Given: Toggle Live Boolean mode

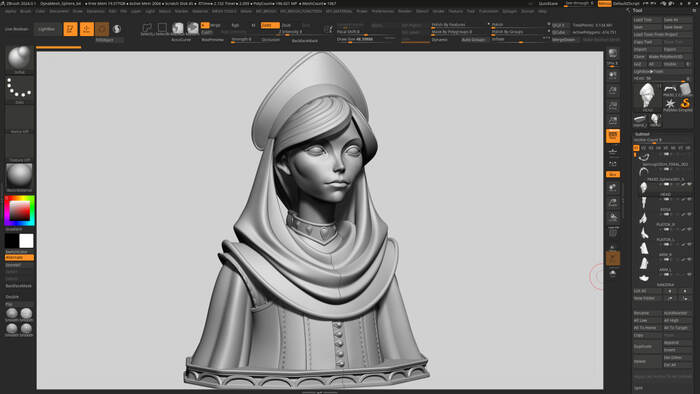Looking at the screenshot, I should click(17, 29).
